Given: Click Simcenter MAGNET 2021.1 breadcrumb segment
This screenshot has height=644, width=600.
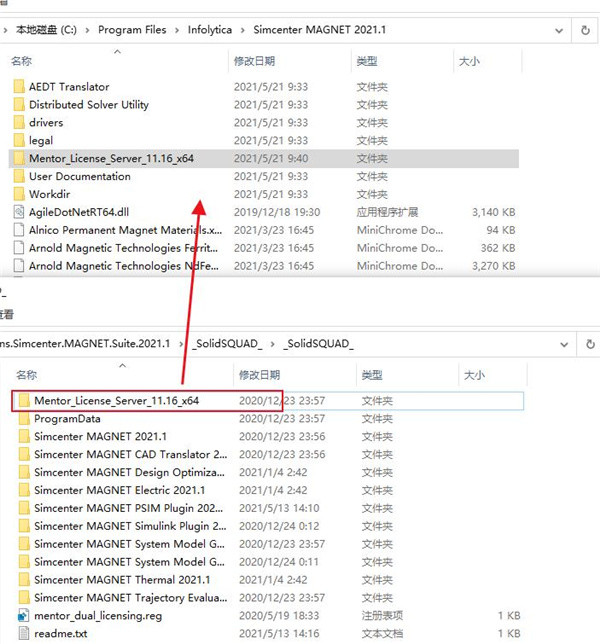Looking at the screenshot, I should pos(320,30).
